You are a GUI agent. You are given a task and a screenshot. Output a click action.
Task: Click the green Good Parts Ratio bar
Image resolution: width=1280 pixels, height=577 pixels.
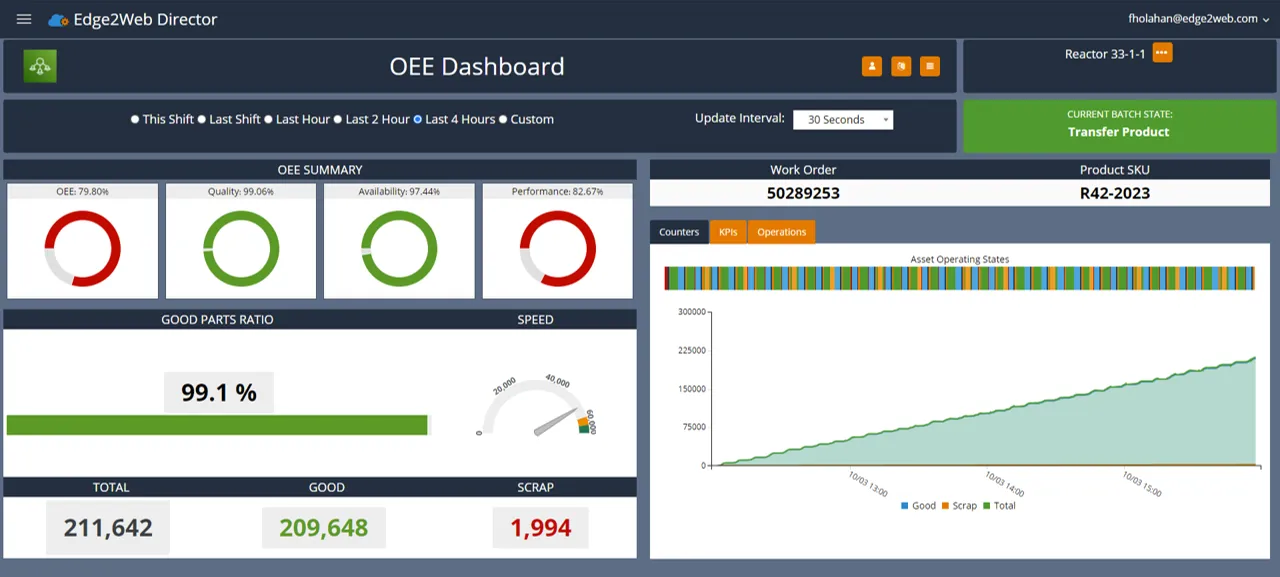click(218, 425)
